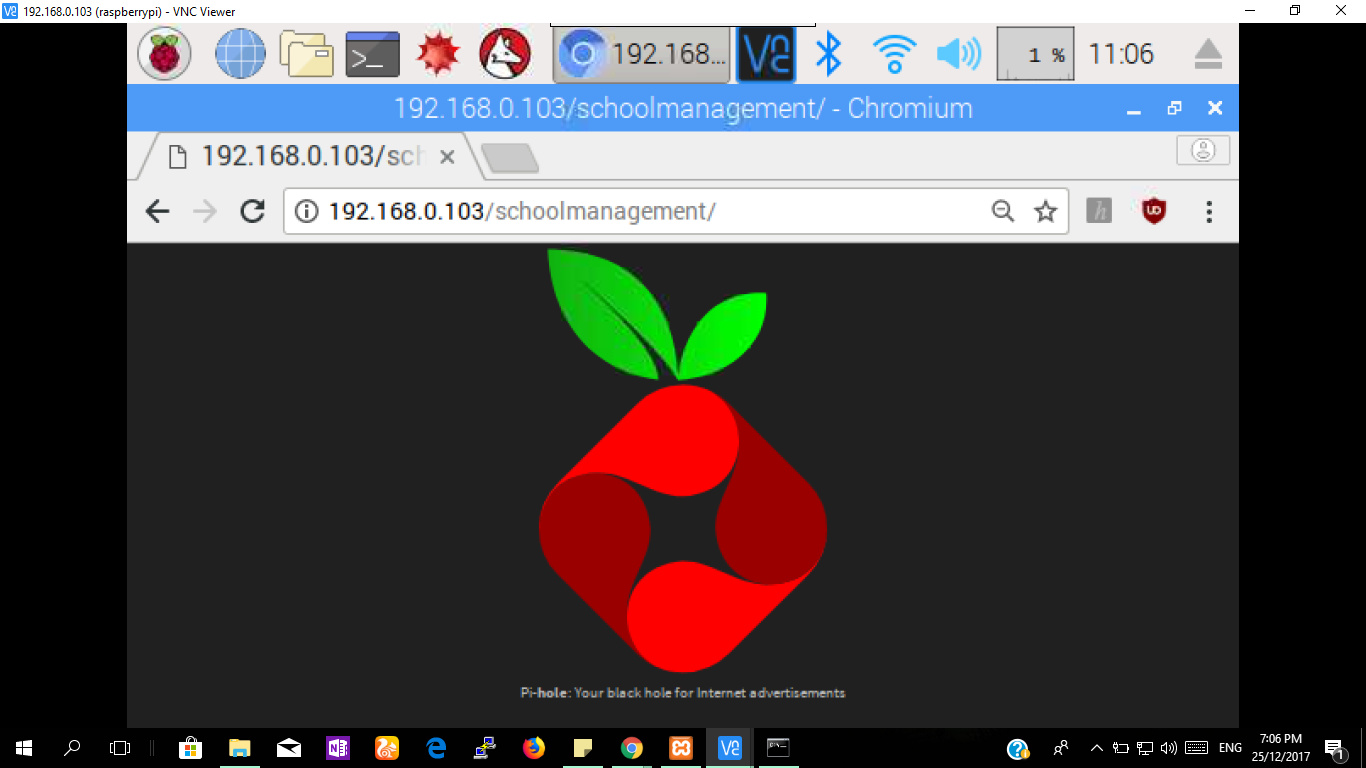Click the Windows network tray icon
Viewport: 1366px width, 768px height.
point(1145,747)
